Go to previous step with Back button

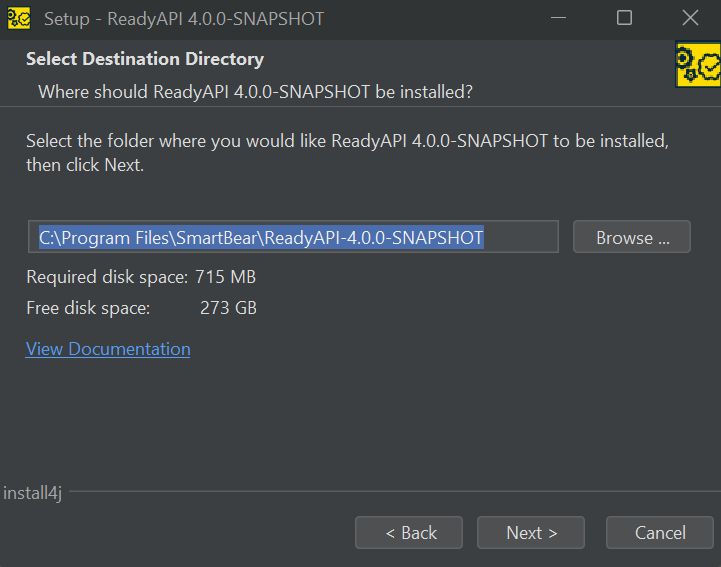click(x=409, y=533)
